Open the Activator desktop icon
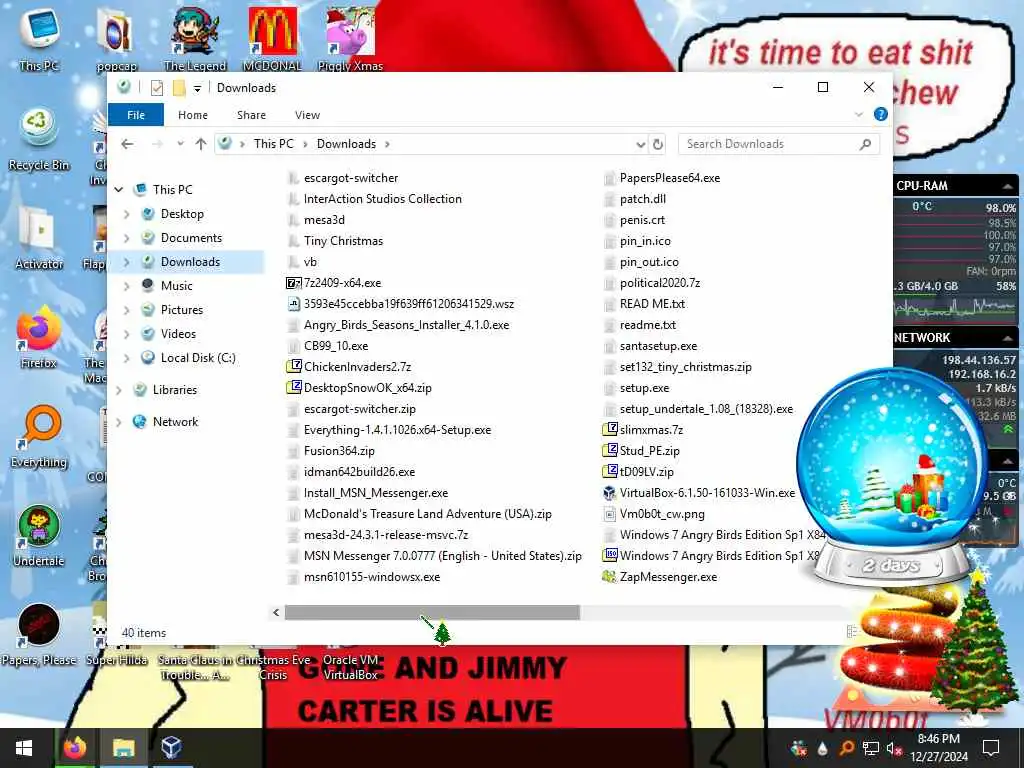The height and width of the screenshot is (768, 1024). coord(39,237)
